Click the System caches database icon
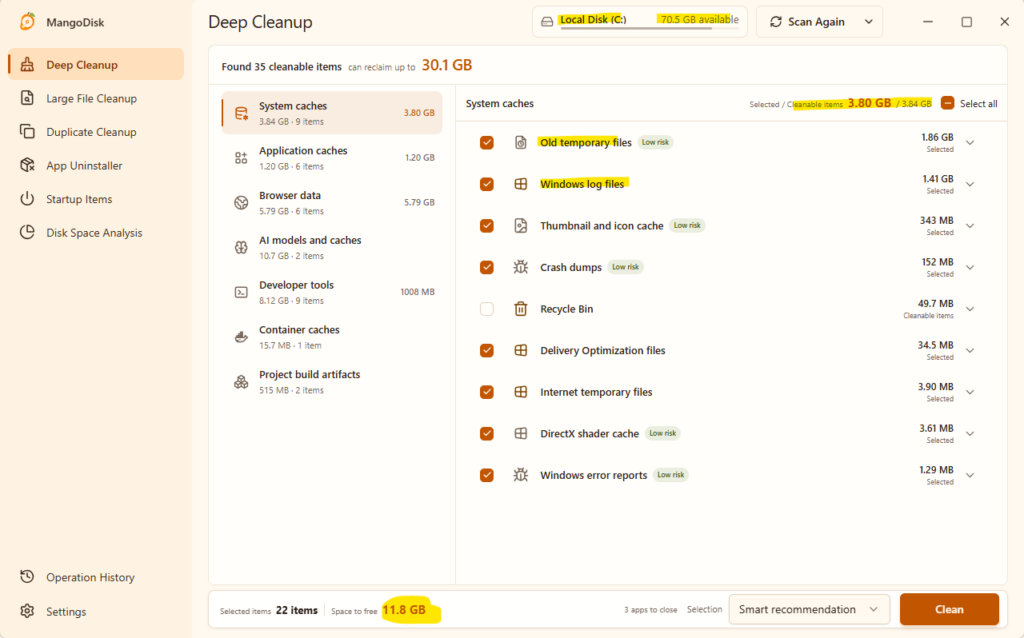This screenshot has height=638, width=1024. (241, 113)
